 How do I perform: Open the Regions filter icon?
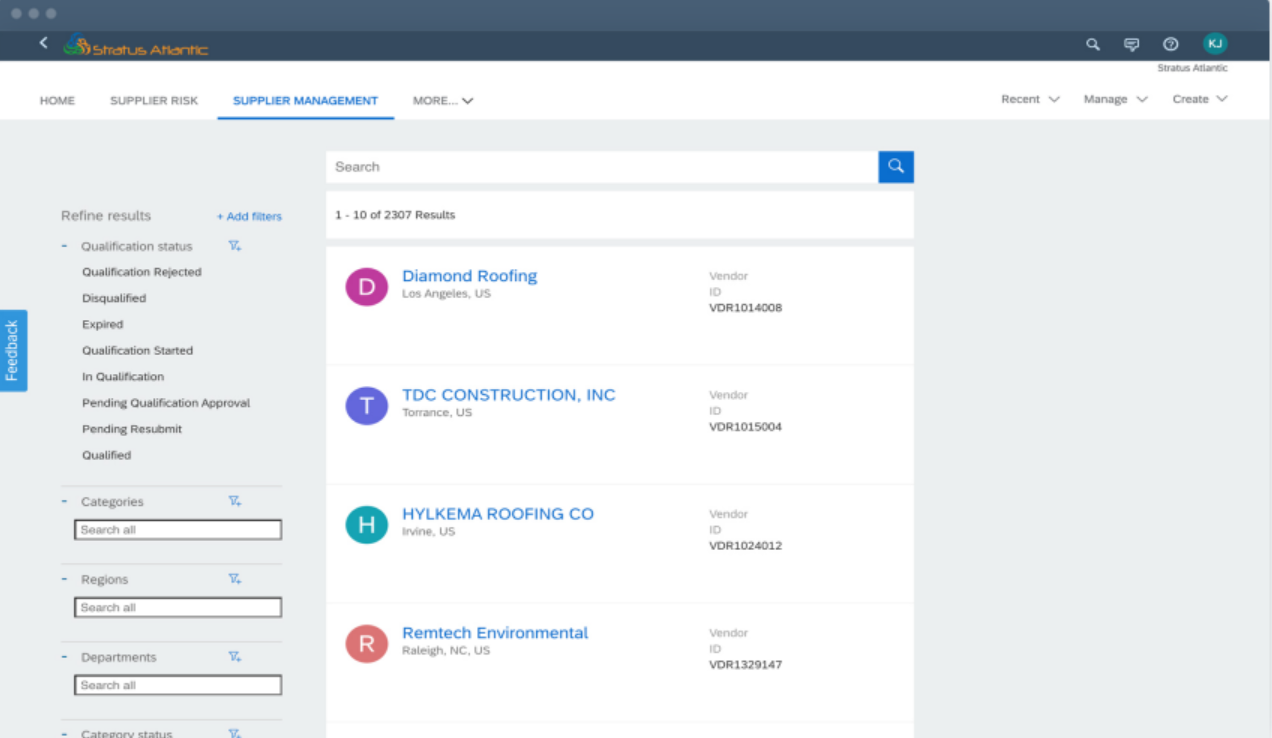click(x=234, y=578)
